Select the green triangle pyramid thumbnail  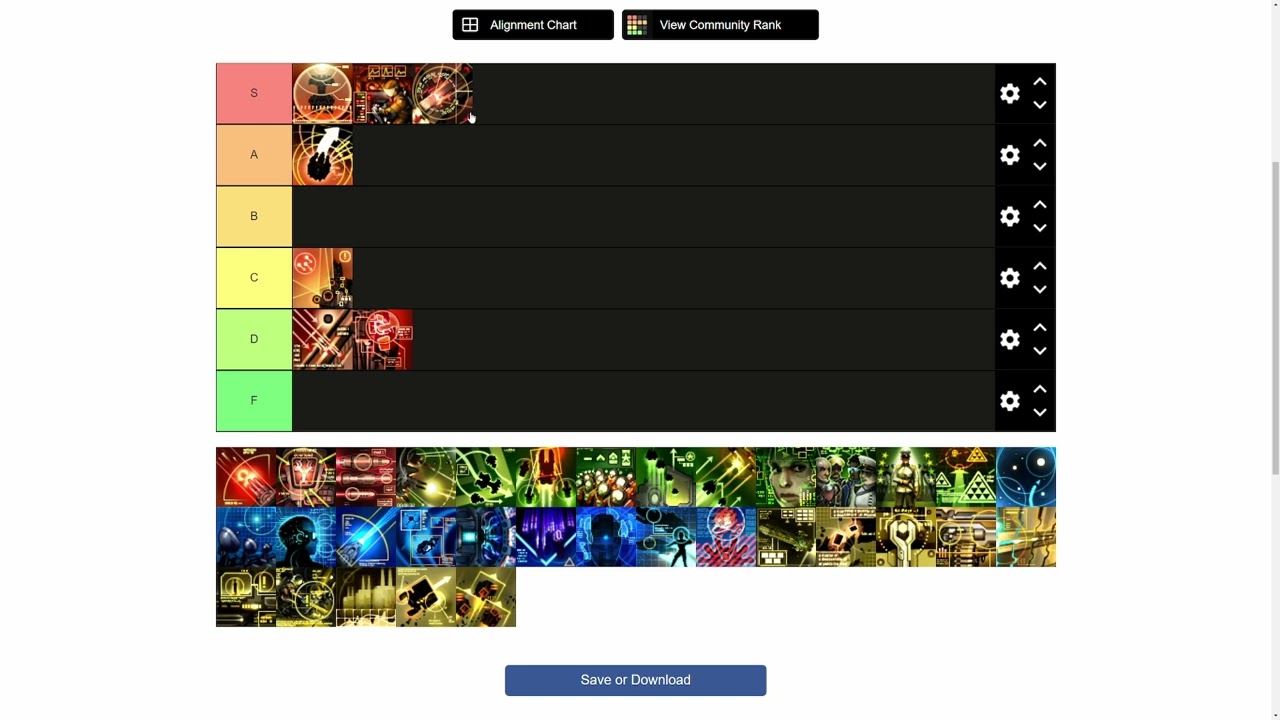pos(966,477)
